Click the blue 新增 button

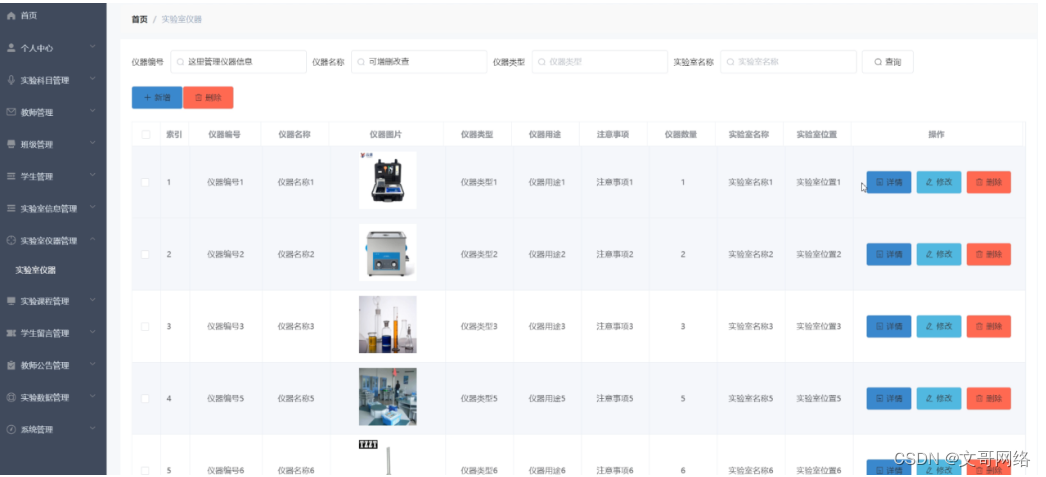coord(157,97)
